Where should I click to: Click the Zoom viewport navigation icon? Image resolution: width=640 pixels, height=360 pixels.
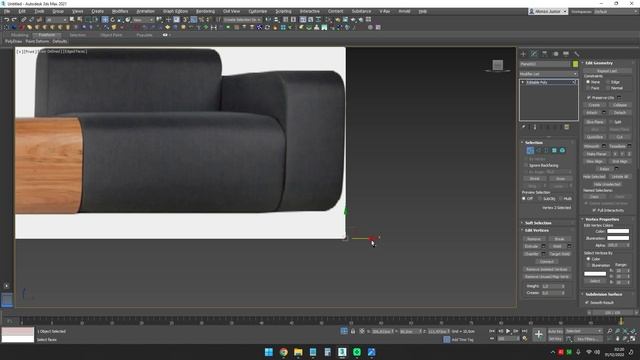[x=609, y=331]
